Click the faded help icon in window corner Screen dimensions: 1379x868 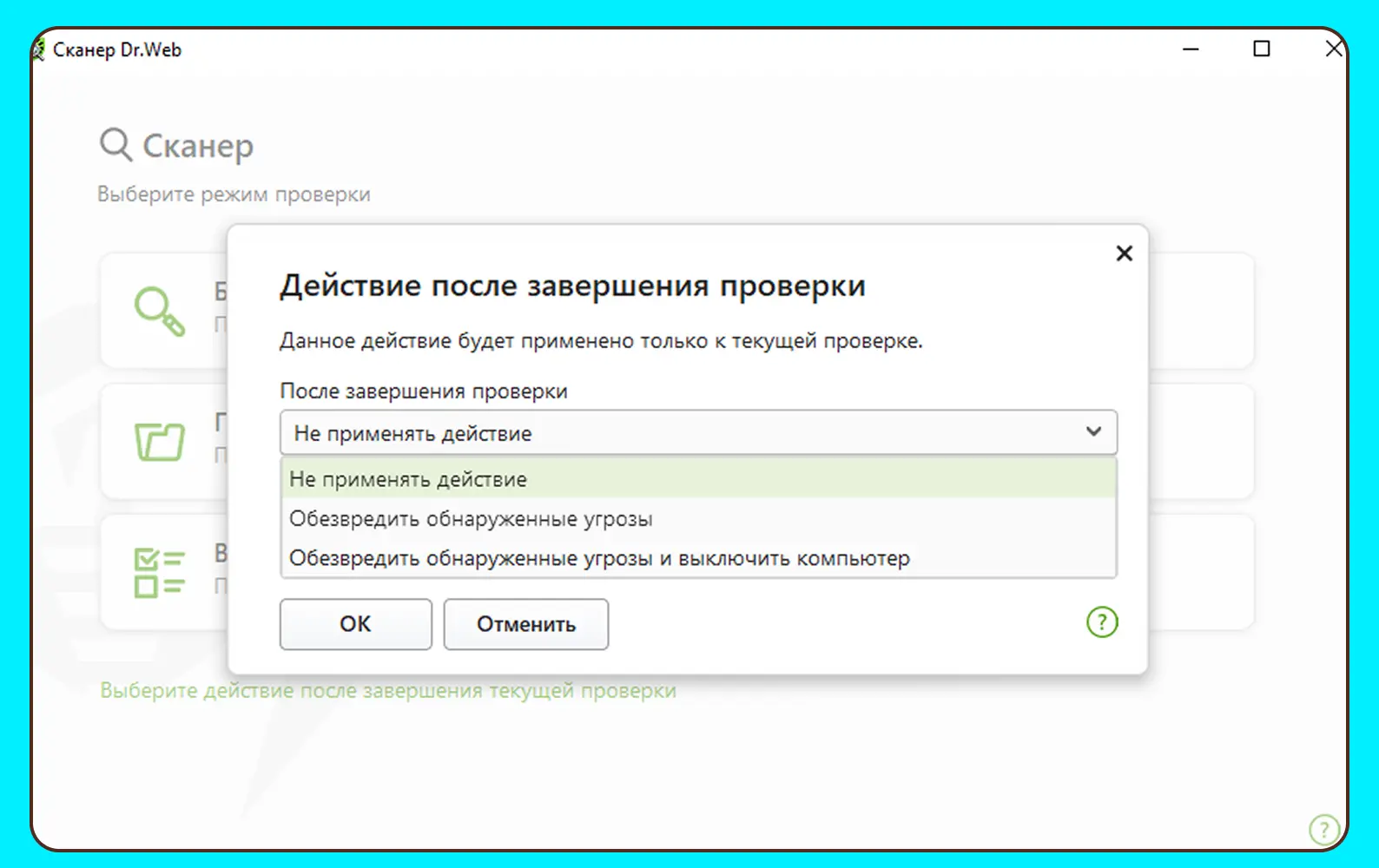tap(1323, 829)
